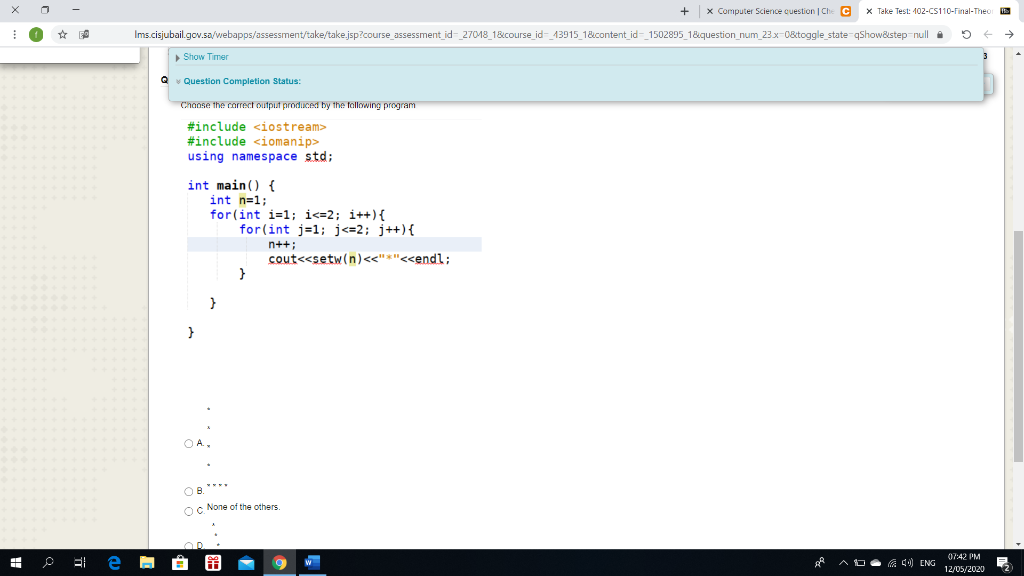This screenshot has height=576, width=1024.
Task: Open the volume control in tray
Action: 907,563
